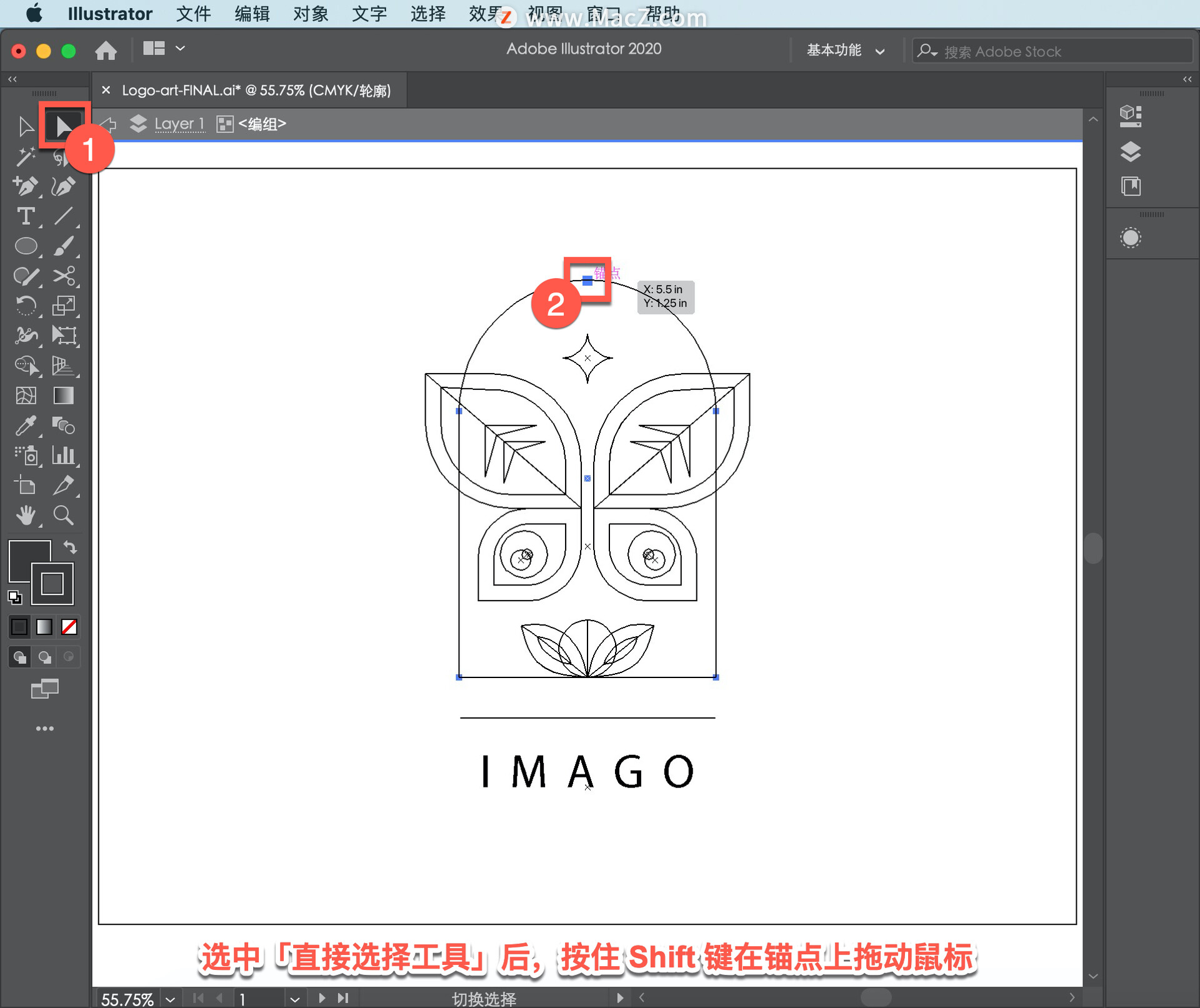Select the Direct Selection tool
Viewport: 1200px width, 1008px height.
(x=63, y=126)
